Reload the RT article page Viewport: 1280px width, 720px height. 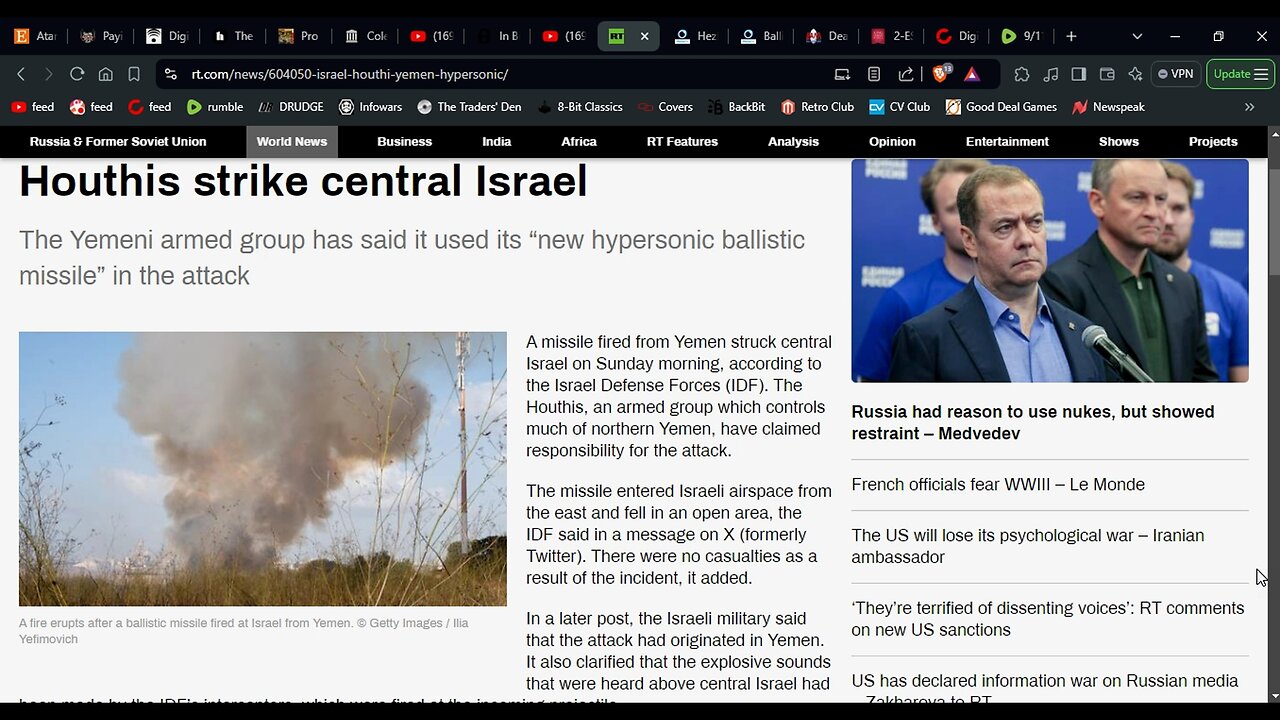[x=77, y=74]
